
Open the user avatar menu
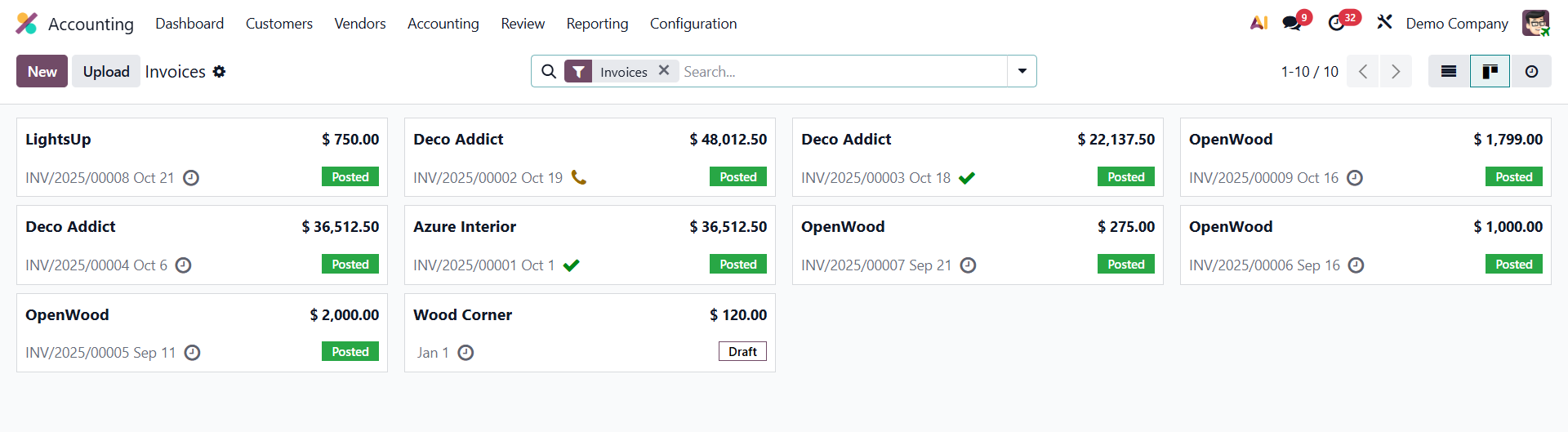click(x=1535, y=23)
